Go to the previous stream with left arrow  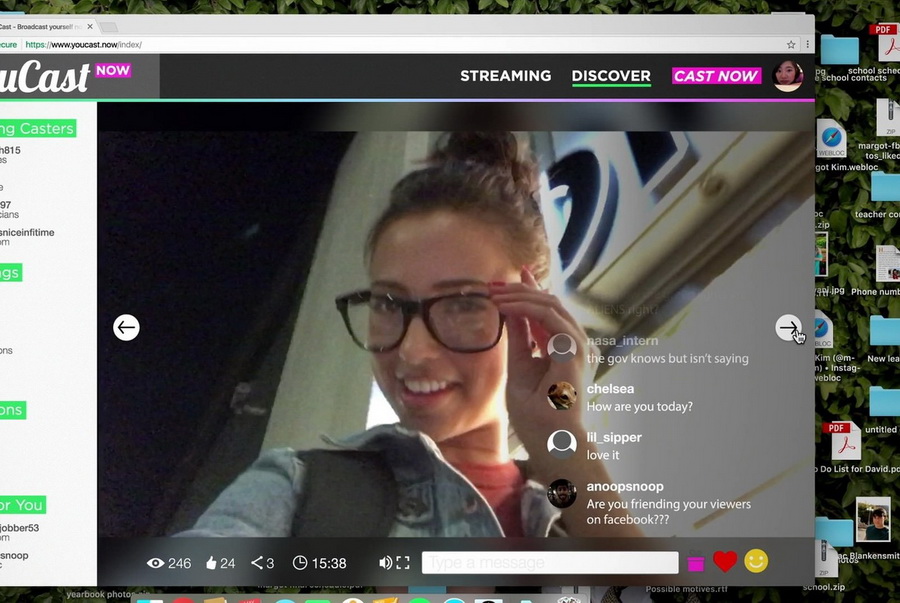126,327
